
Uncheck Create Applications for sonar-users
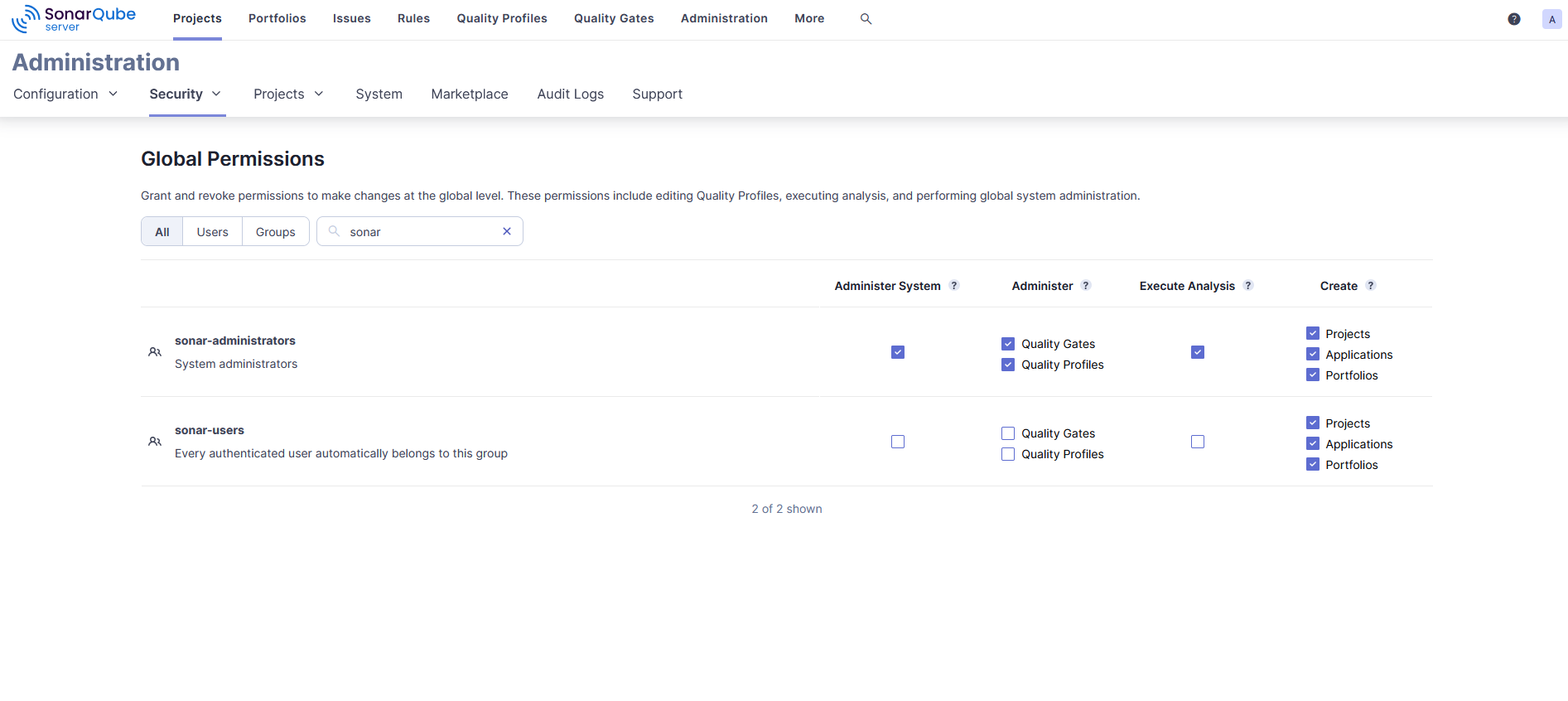1313,443
